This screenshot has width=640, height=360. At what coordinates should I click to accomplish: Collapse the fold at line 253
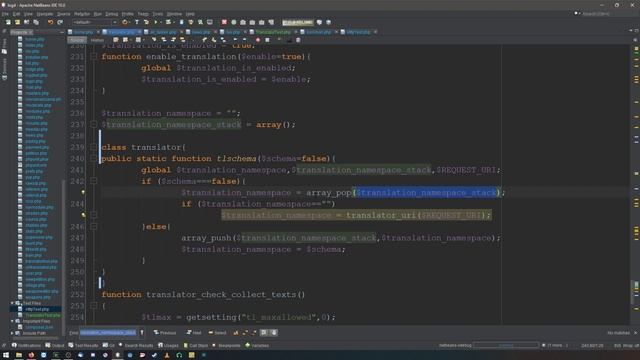(x=93, y=306)
